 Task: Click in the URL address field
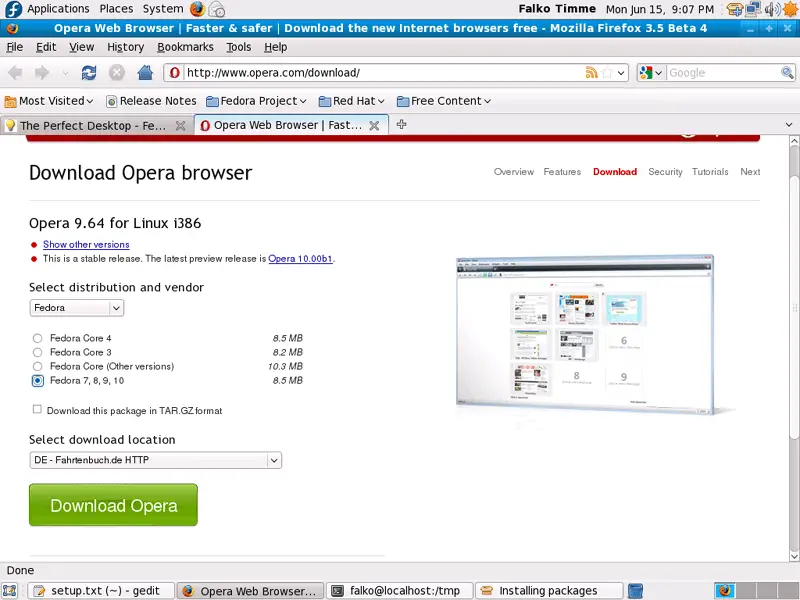[384, 73]
